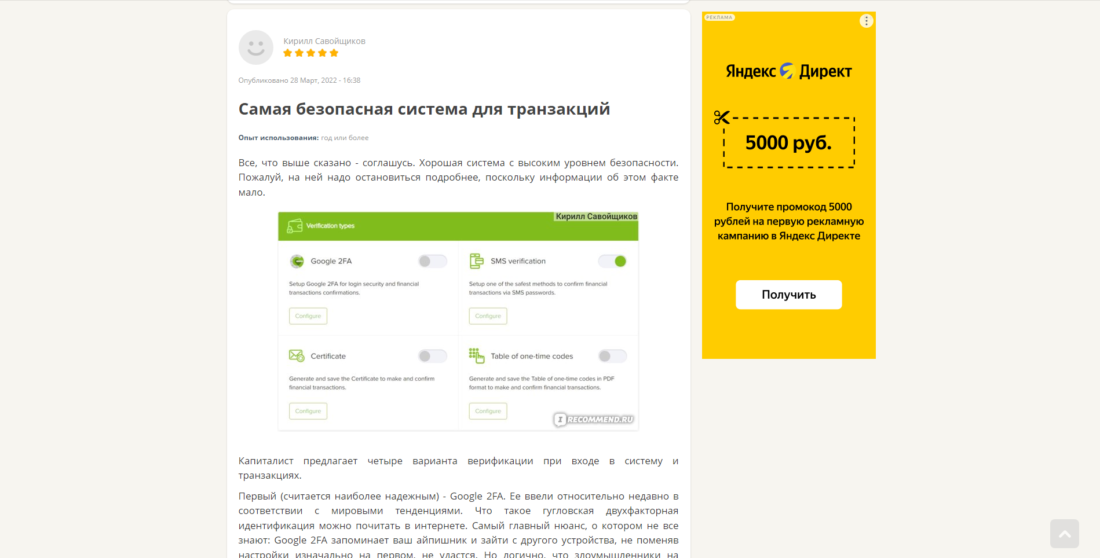Click the SMS verification label
This screenshot has width=1100, height=558.
tap(518, 261)
